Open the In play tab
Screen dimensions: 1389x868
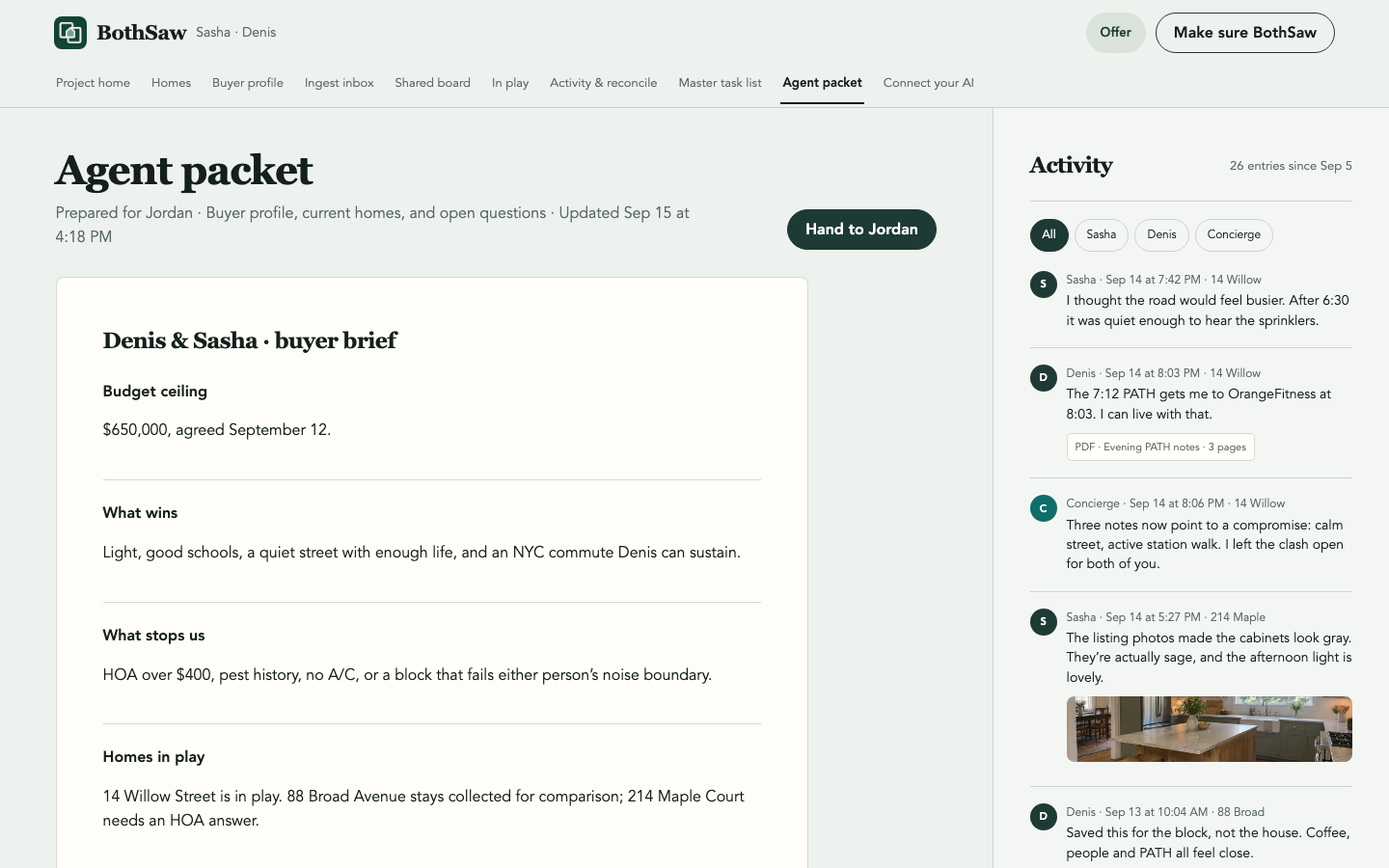(510, 83)
